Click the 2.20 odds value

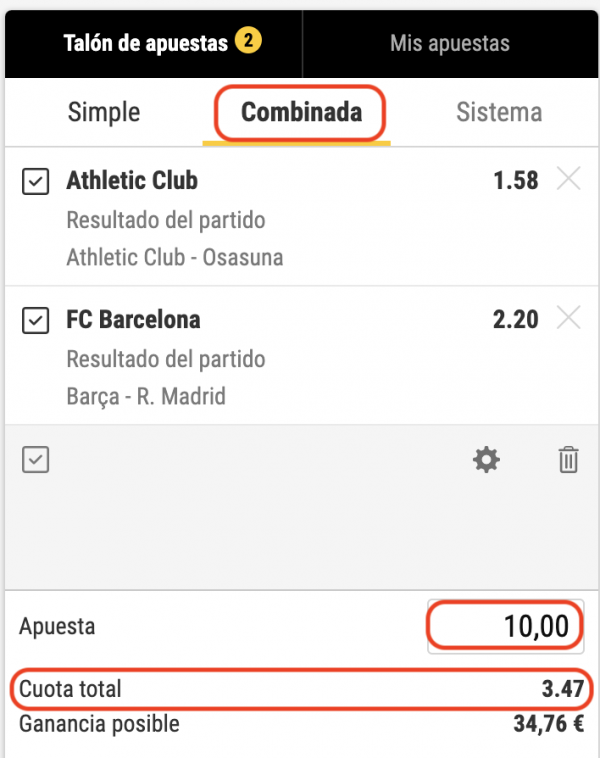pos(515,320)
